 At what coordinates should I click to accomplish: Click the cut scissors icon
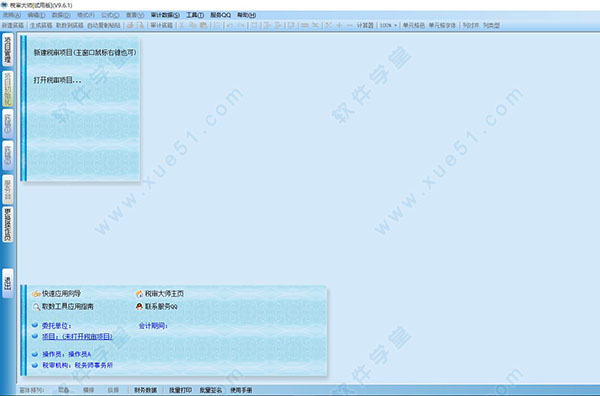tap(182, 26)
